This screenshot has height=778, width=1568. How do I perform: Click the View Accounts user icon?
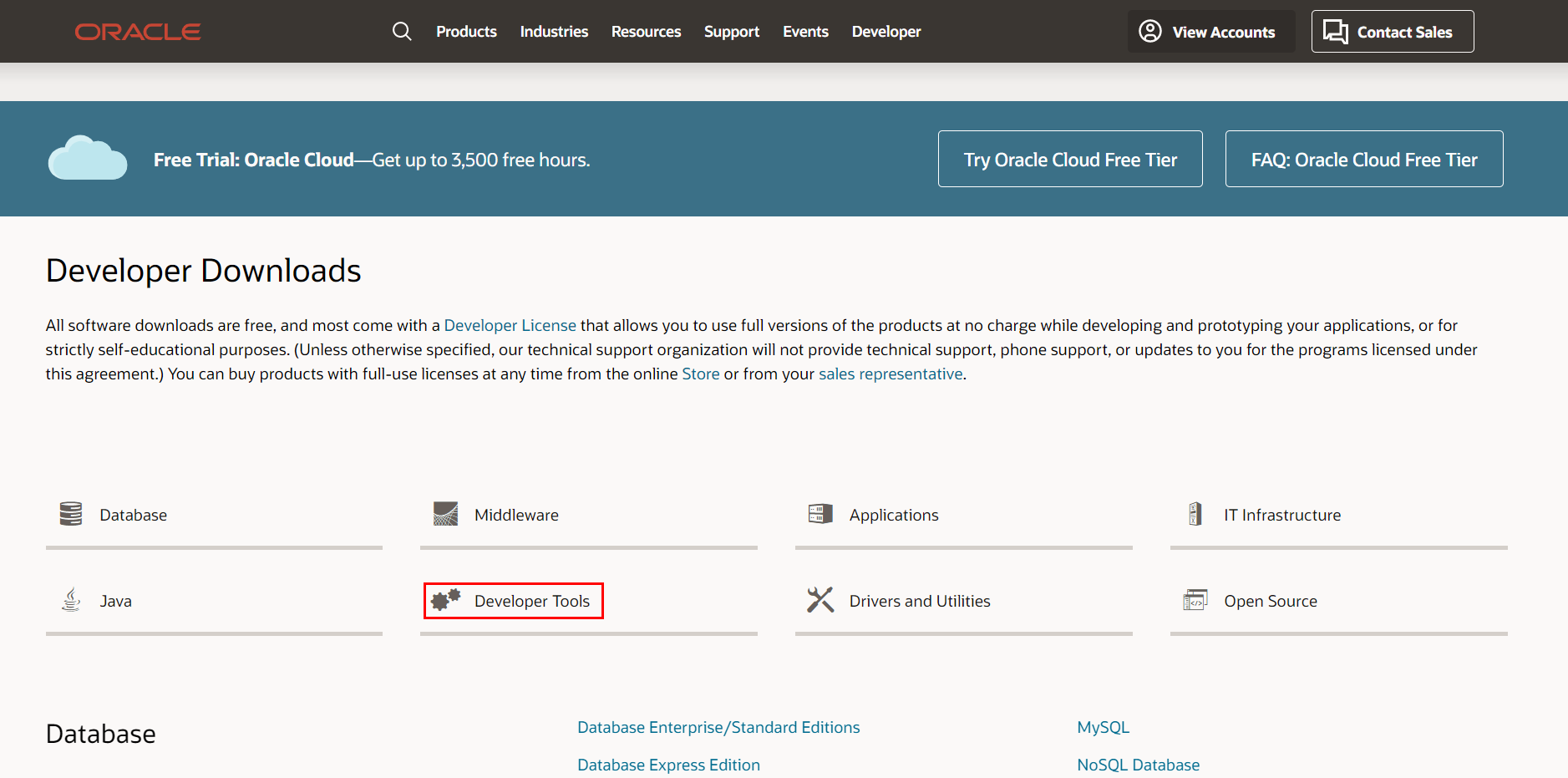pos(1150,32)
